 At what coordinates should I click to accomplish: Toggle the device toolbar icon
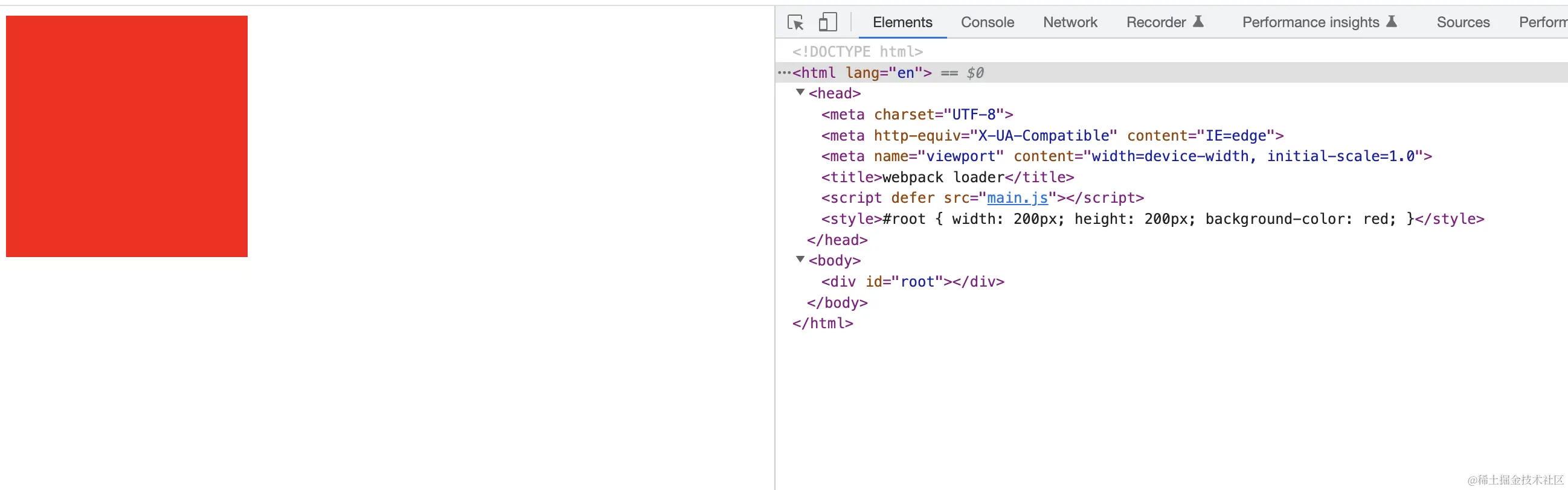coord(827,22)
